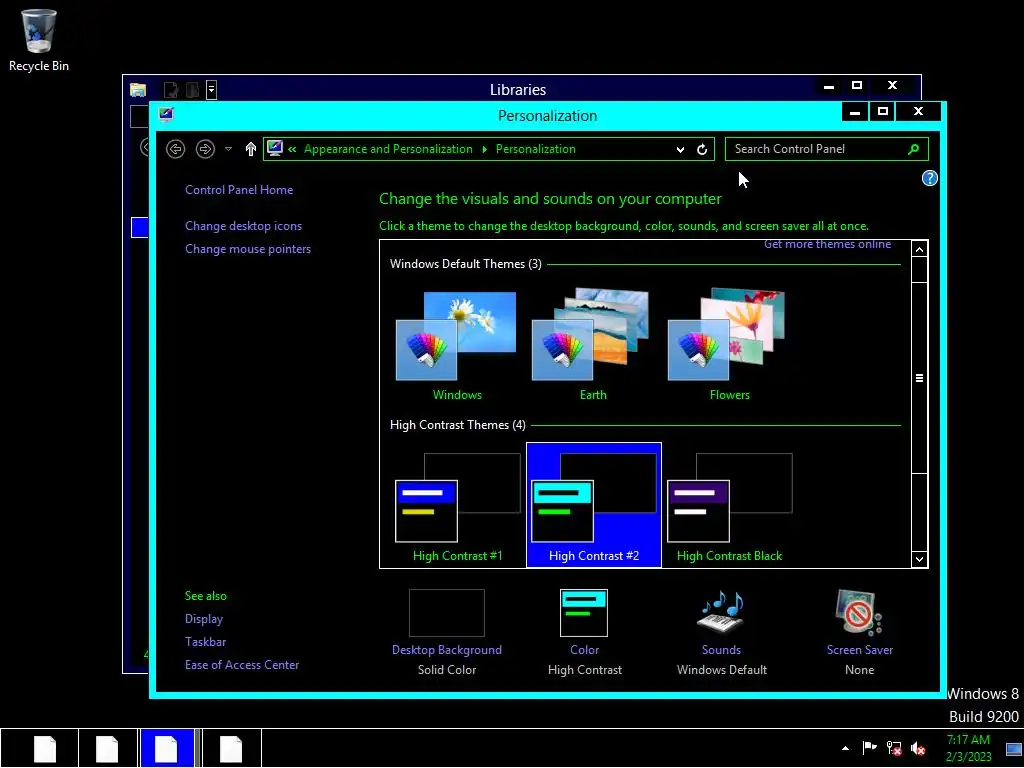The width and height of the screenshot is (1024, 768).
Task: Open the Taskbar link under See also
Action: coord(205,642)
